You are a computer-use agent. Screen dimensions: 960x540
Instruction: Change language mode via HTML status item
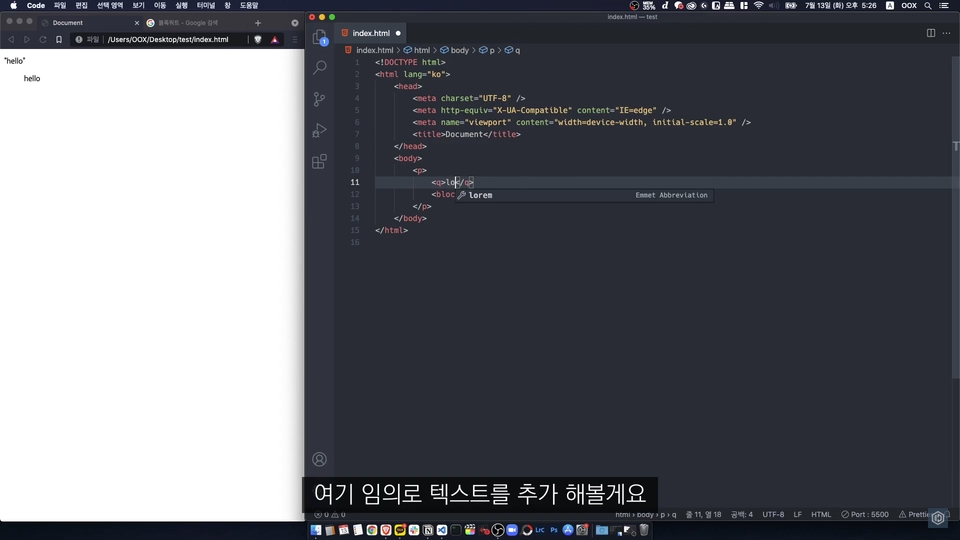coord(821,514)
